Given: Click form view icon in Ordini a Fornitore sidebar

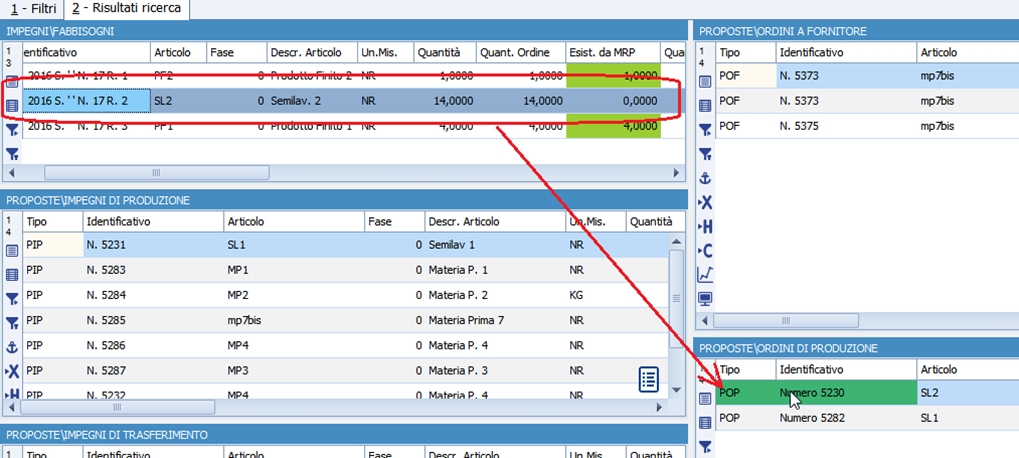Looking at the screenshot, I should 705,81.
